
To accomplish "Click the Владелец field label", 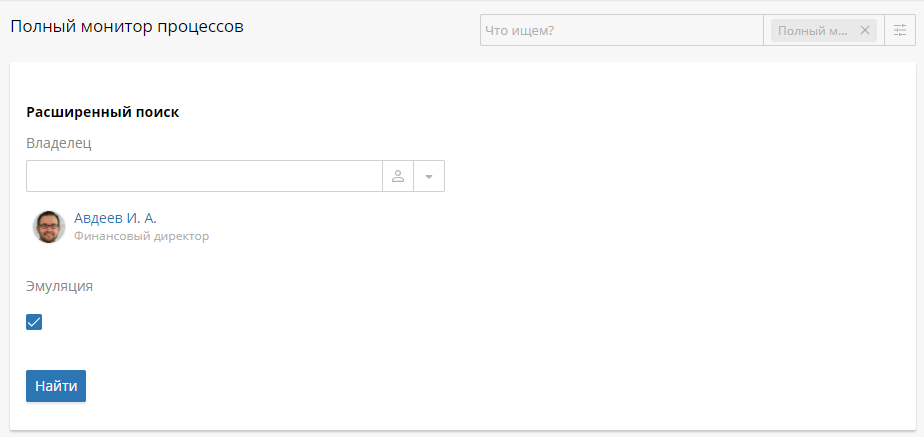I will (59, 143).
